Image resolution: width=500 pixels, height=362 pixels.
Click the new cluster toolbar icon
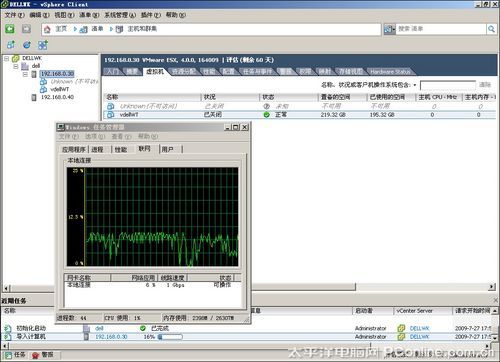pos(43,45)
